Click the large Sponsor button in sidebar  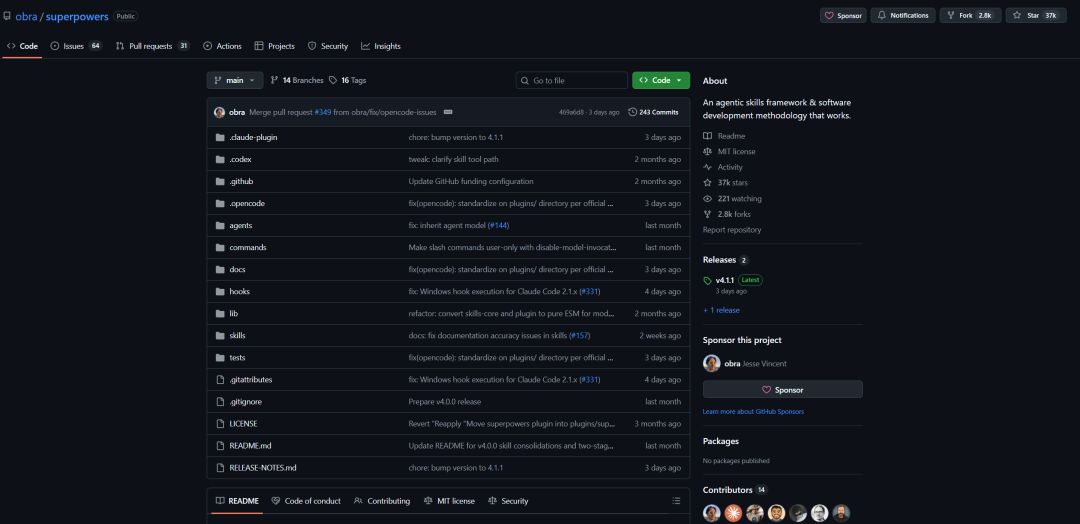[x=782, y=389]
